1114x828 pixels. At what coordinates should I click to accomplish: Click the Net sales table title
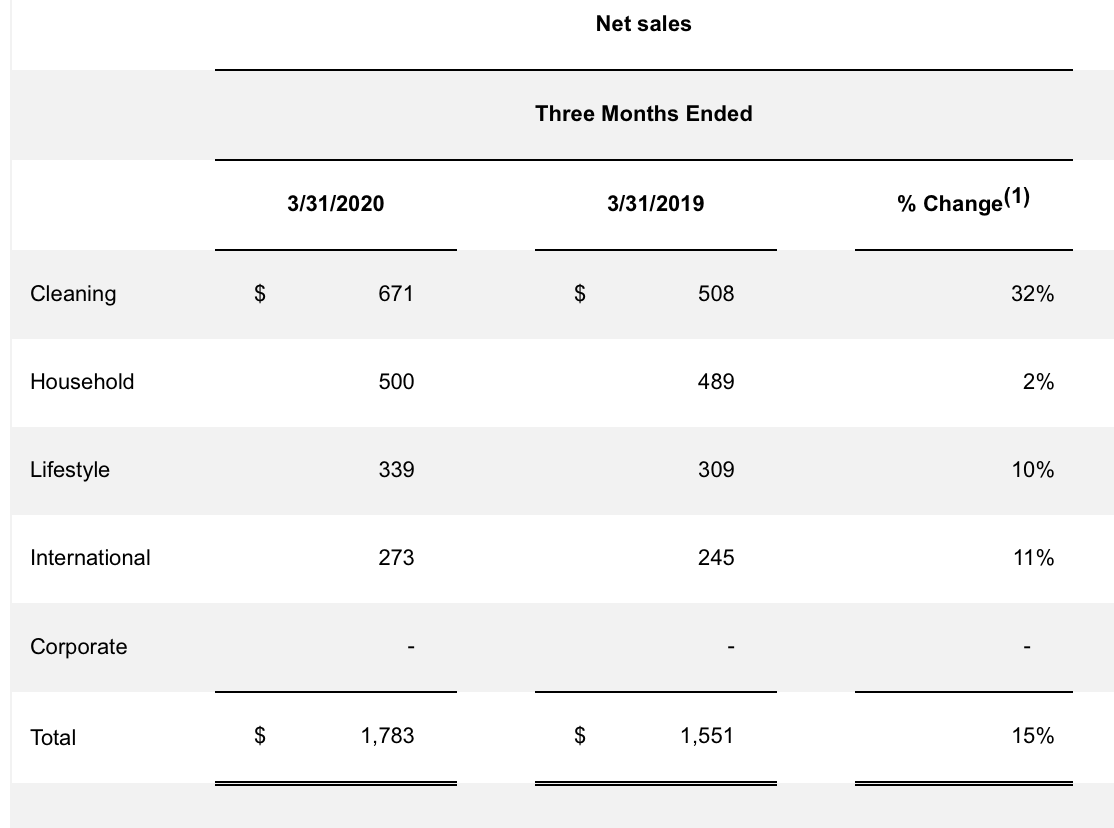pyautogui.click(x=643, y=24)
